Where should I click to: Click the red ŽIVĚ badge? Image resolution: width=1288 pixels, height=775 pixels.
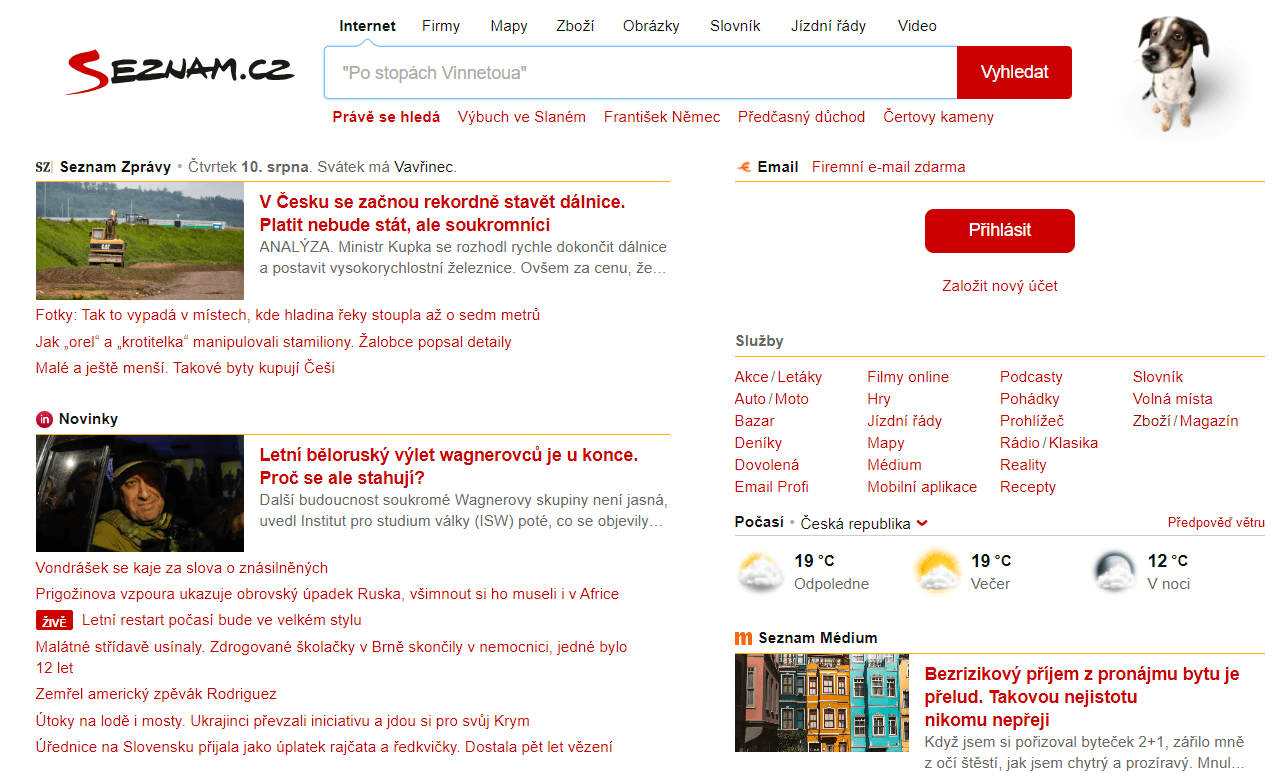(54, 621)
